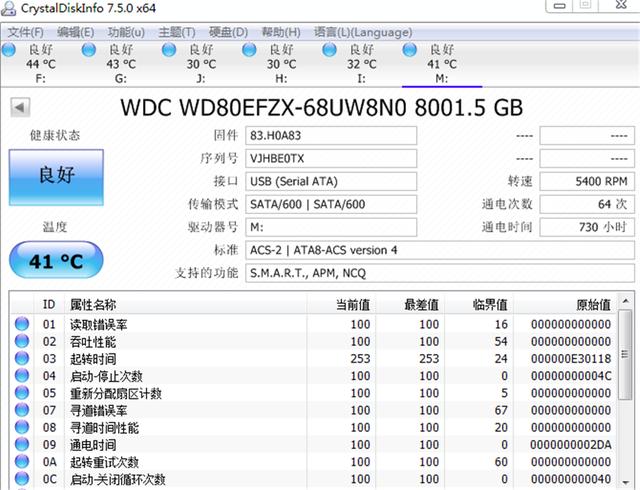Click the previous disk arrow button
The height and width of the screenshot is (490, 640).
pyautogui.click(x=20, y=107)
